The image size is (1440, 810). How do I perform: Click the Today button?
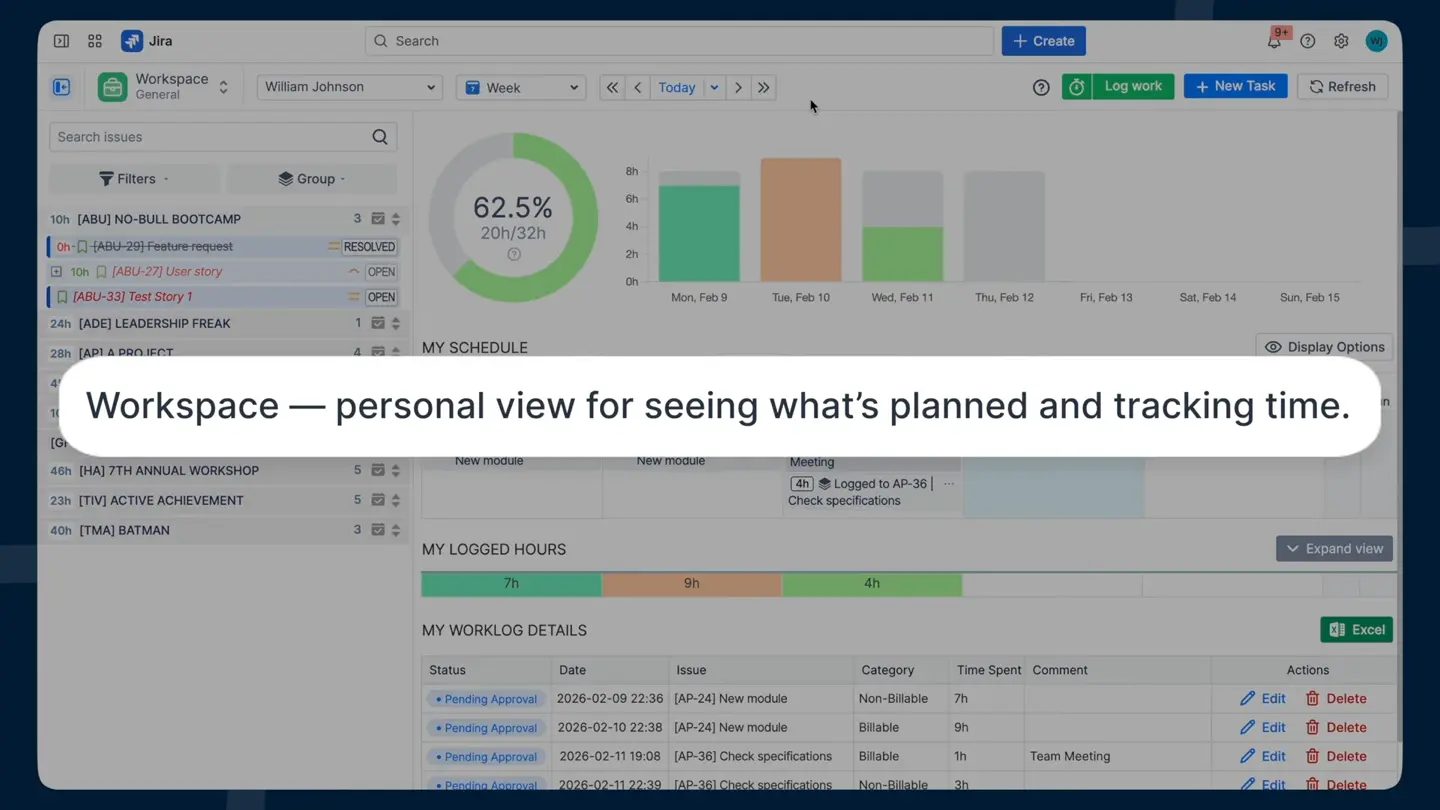point(677,88)
